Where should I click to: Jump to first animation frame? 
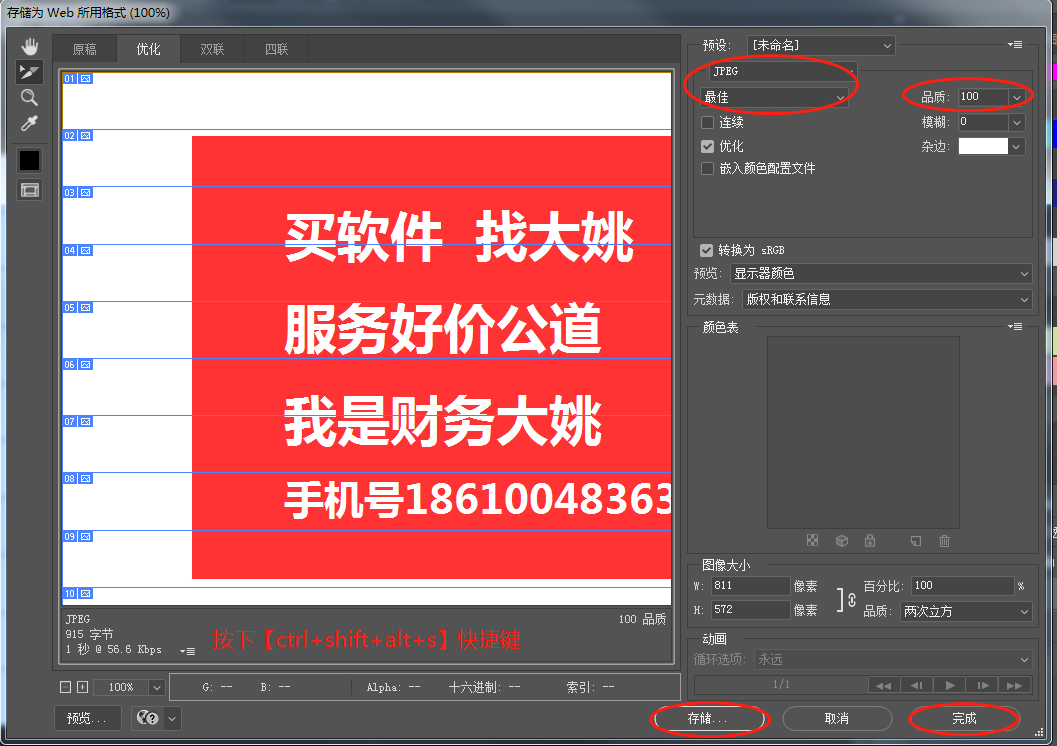[883, 685]
